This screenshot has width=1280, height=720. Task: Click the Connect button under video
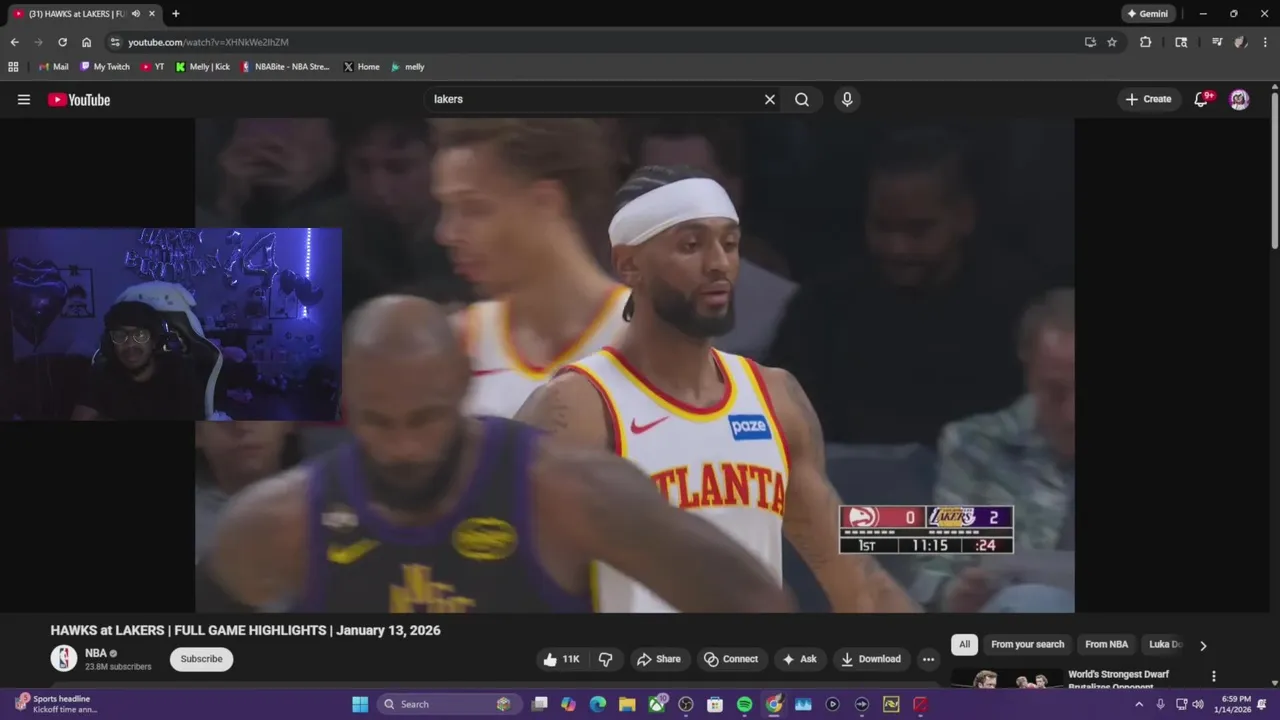pyautogui.click(x=731, y=659)
